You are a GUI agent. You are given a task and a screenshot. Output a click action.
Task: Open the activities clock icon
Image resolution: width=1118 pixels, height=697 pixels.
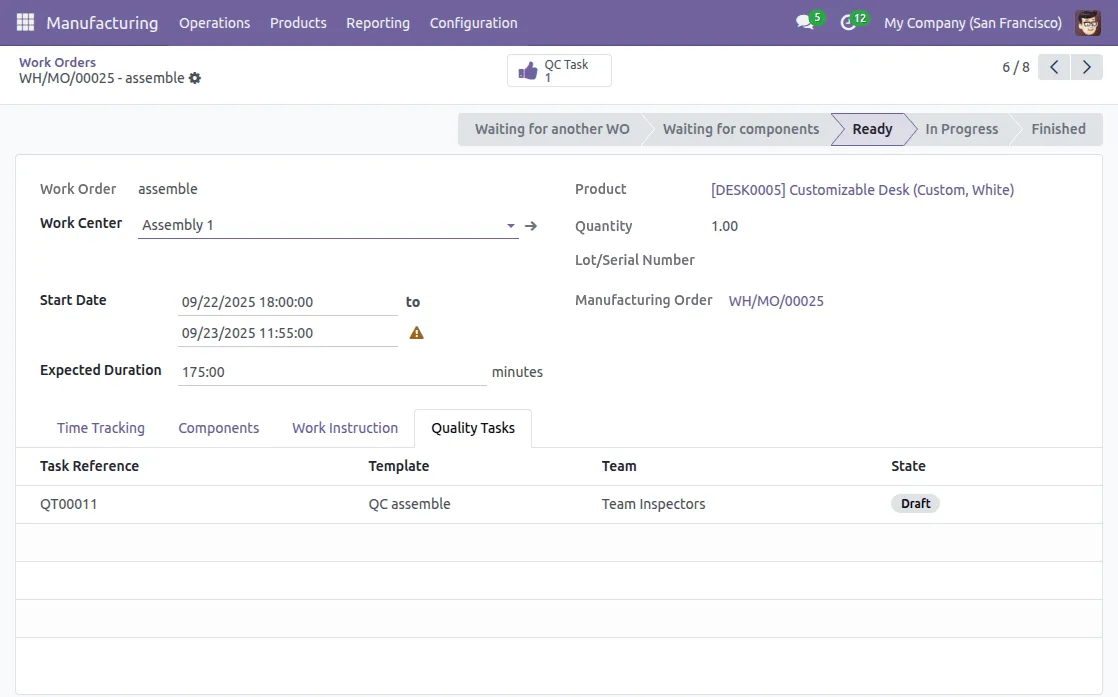point(849,22)
